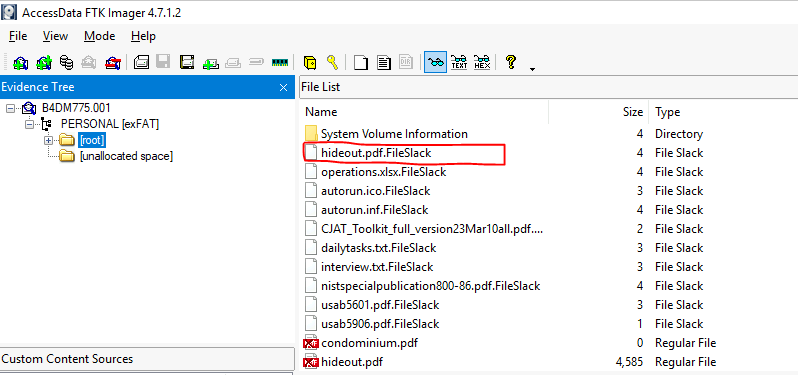Click Export Logical Image (AD1) icon
Viewport: 798px width, 375px height.
(187, 63)
